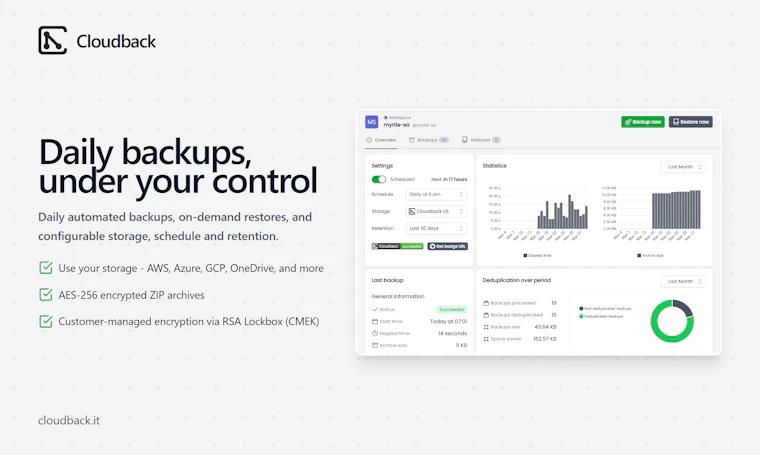Click the icon beside Backups deduplicated
Image resolution: width=760 pixels, height=455 pixels.
tap(486, 315)
